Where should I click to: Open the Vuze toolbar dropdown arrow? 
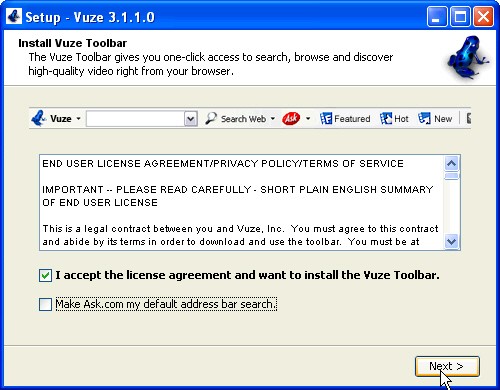click(78, 119)
